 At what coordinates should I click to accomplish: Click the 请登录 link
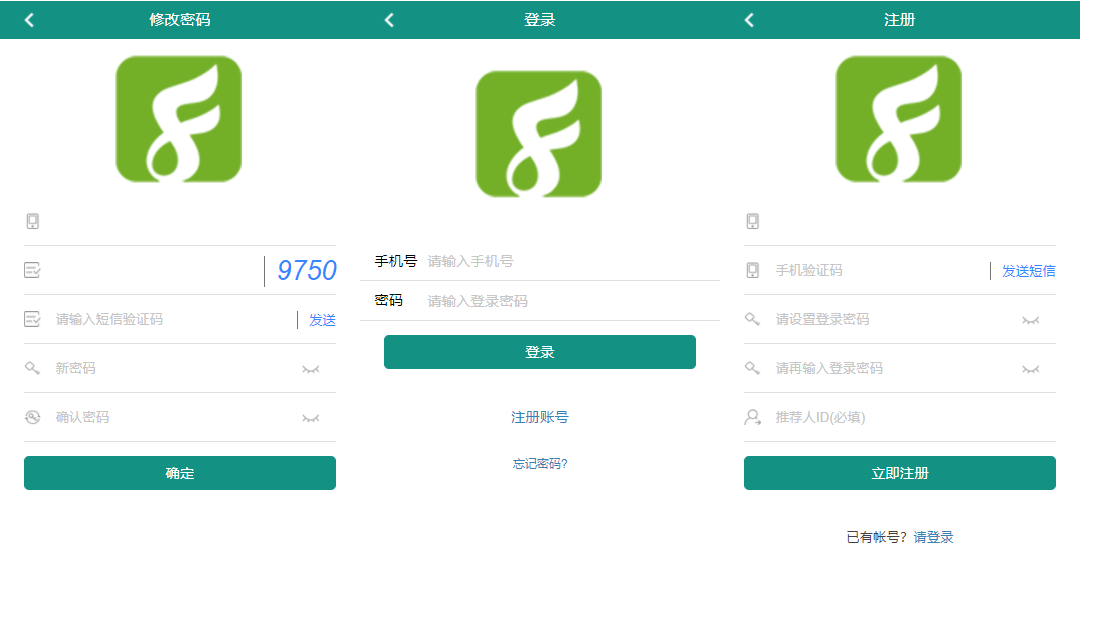coord(933,537)
